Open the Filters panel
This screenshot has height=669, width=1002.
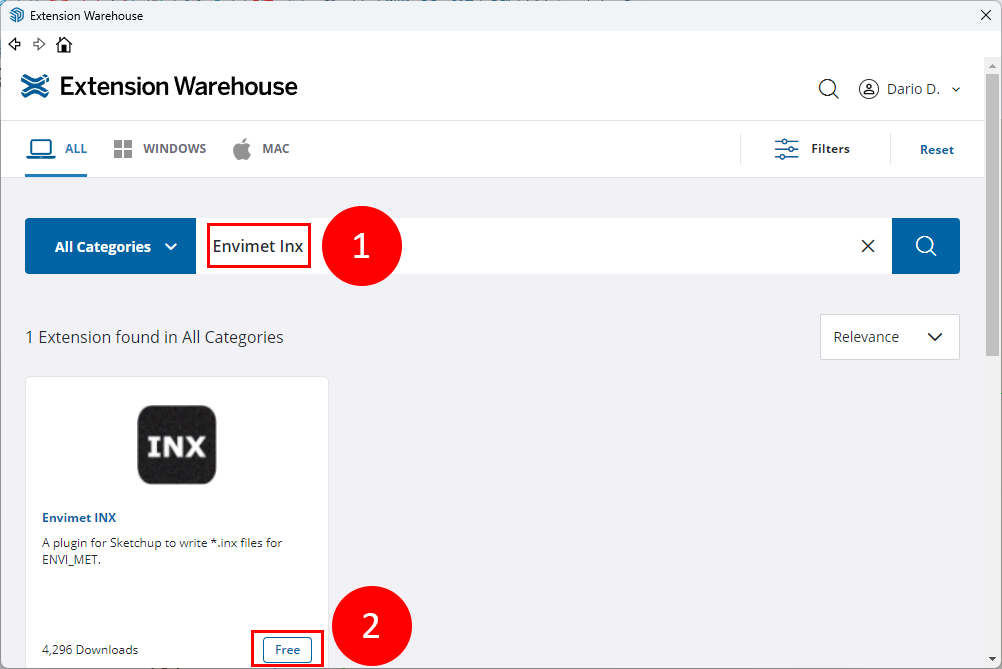812,149
